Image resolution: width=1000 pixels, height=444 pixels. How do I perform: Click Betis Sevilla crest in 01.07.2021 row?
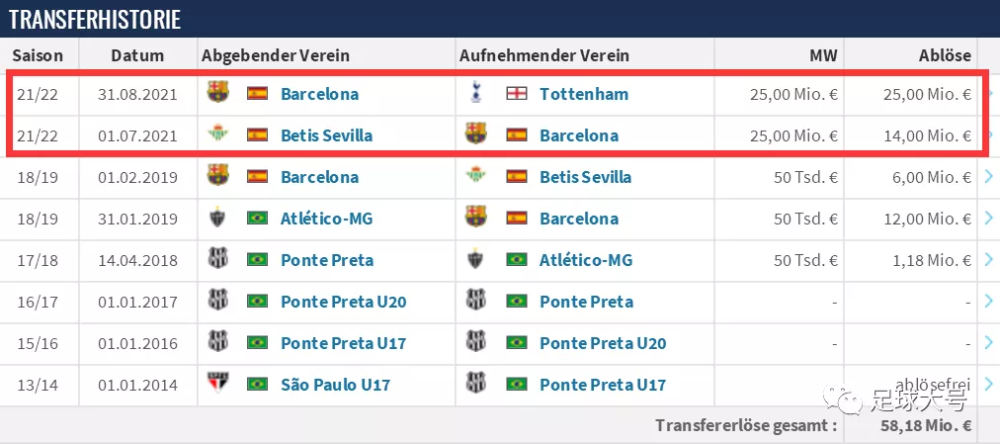pos(218,135)
